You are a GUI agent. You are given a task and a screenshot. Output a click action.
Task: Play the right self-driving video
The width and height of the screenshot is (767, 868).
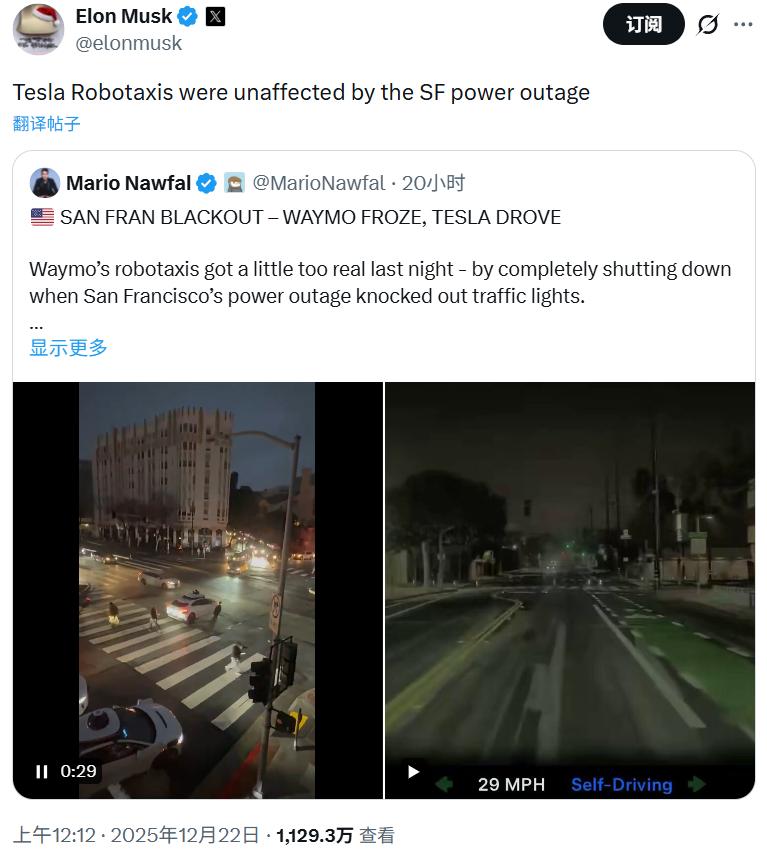tap(413, 771)
